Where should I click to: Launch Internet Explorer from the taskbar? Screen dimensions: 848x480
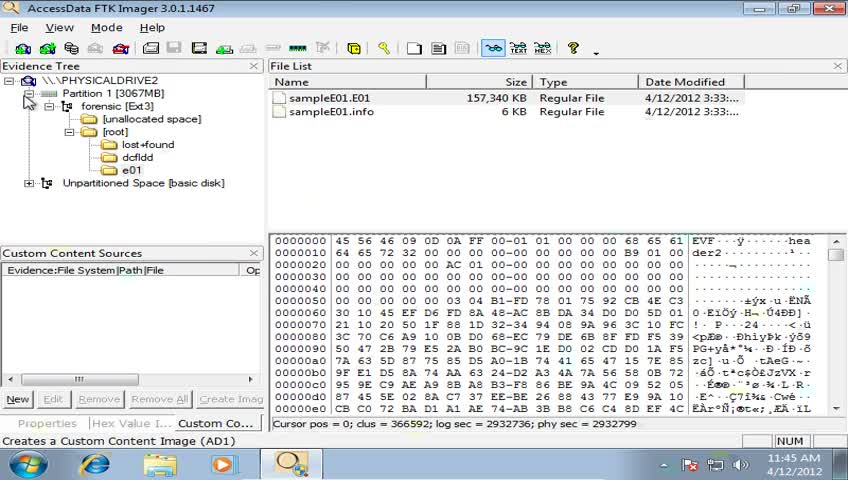pyautogui.click(x=95, y=464)
